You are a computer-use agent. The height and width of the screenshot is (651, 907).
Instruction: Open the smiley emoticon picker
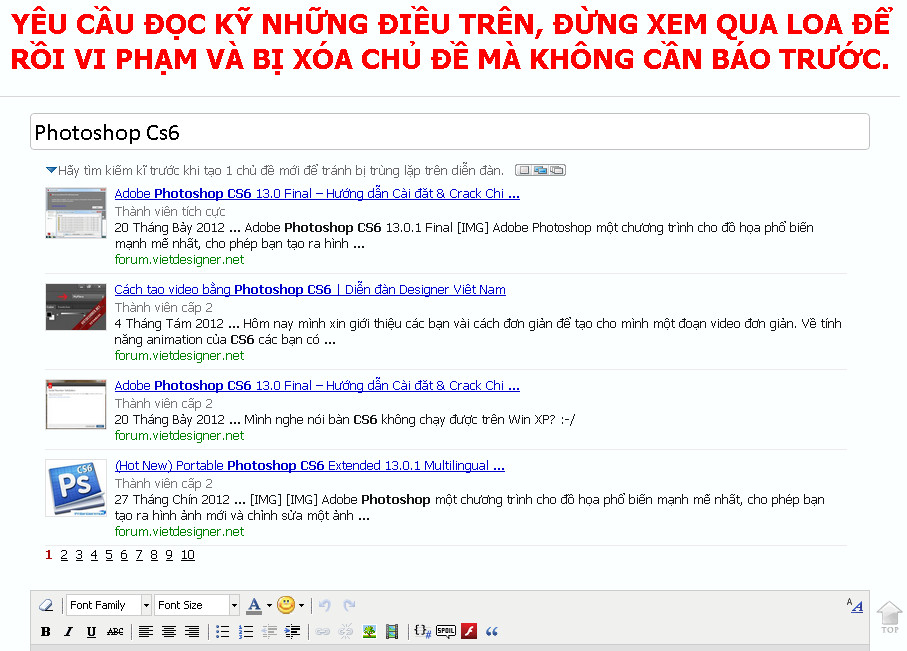point(286,605)
